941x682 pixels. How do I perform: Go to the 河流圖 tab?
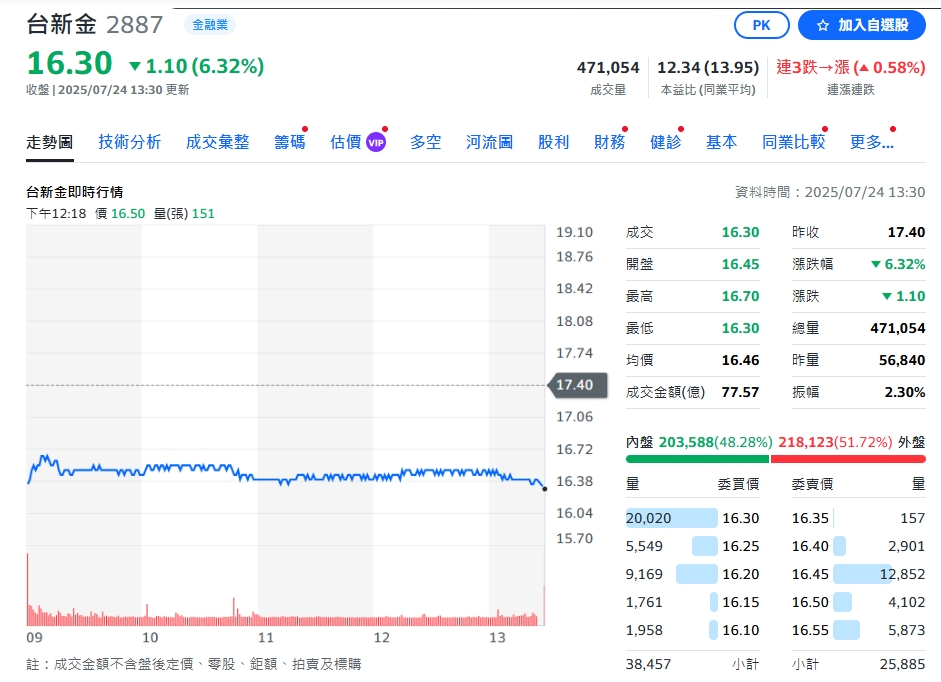pyautogui.click(x=489, y=142)
